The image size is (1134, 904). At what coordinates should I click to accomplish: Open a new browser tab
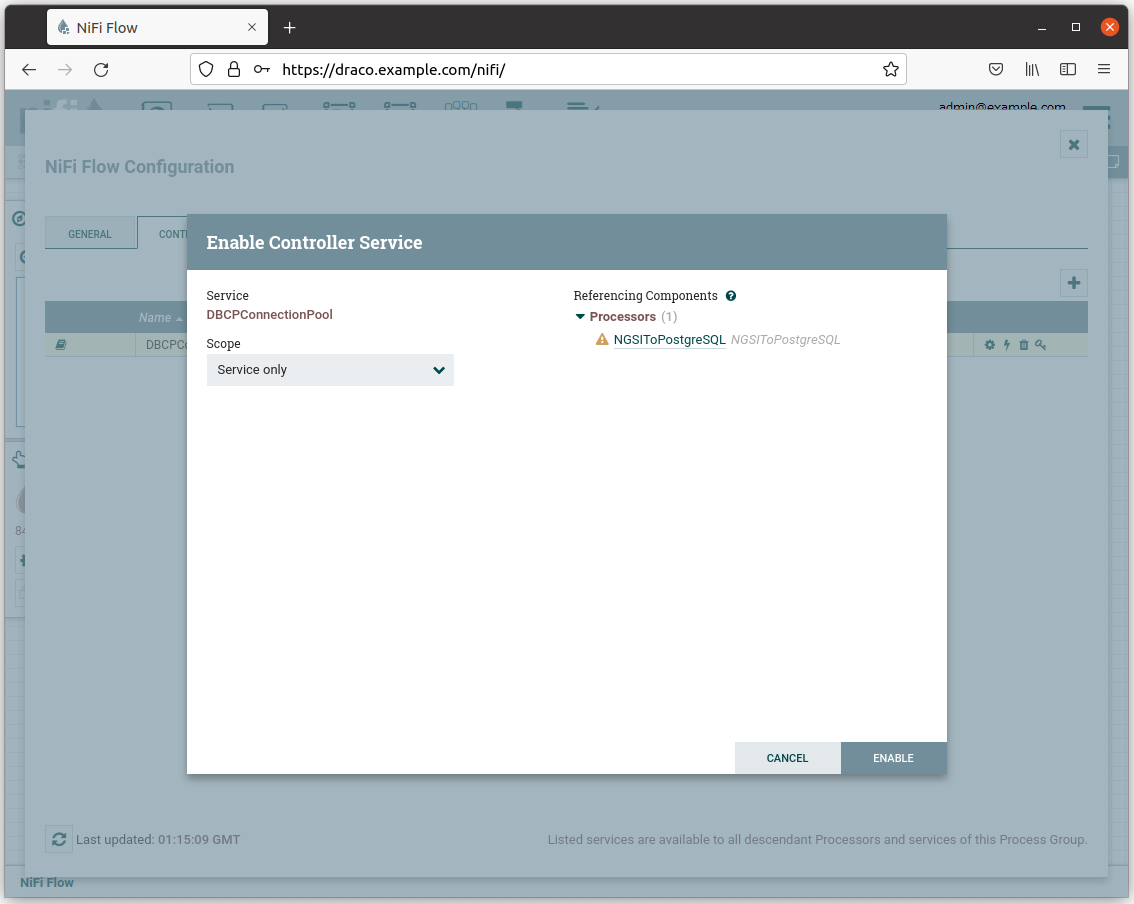pos(289,27)
